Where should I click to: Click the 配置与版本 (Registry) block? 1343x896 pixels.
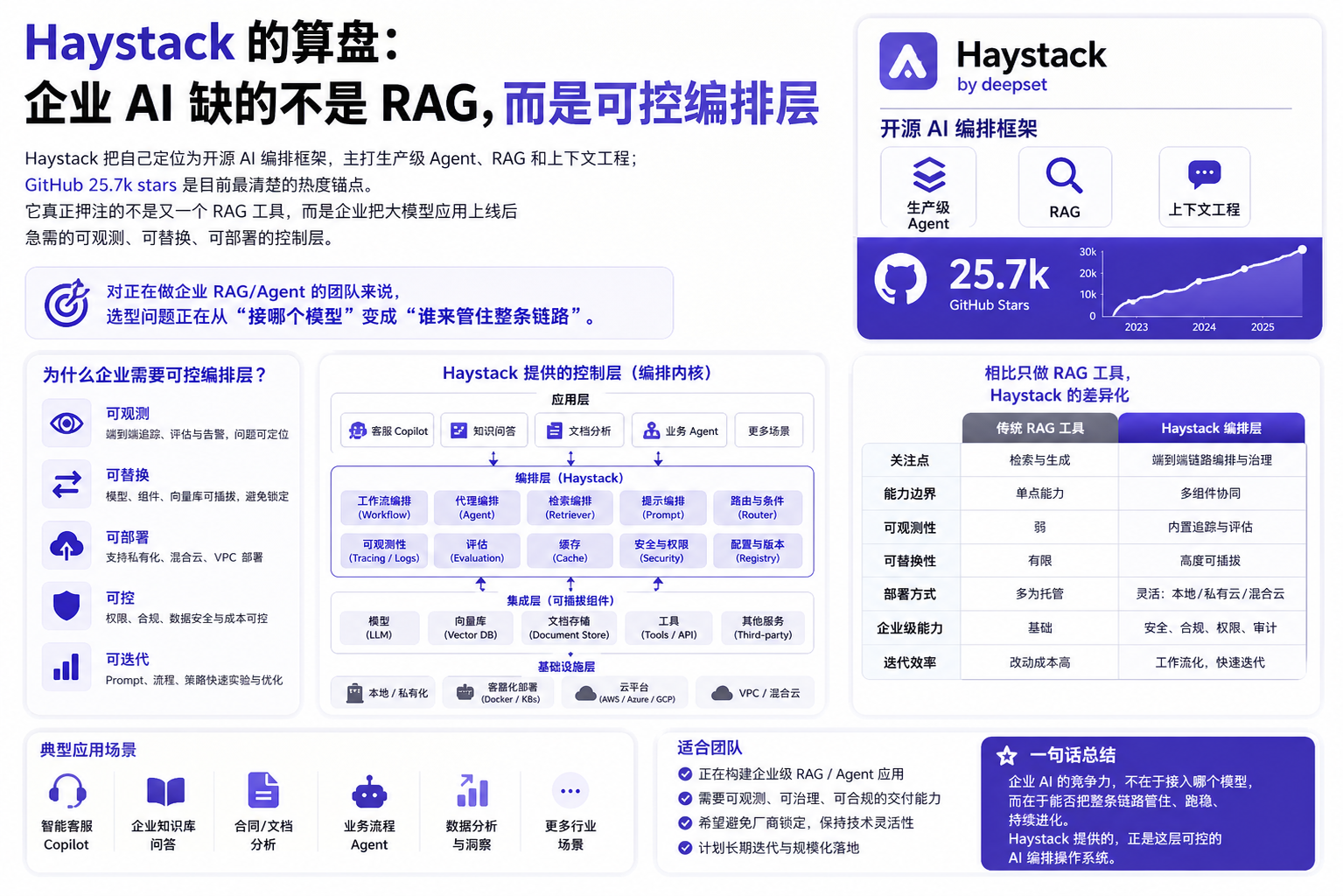[x=758, y=550]
